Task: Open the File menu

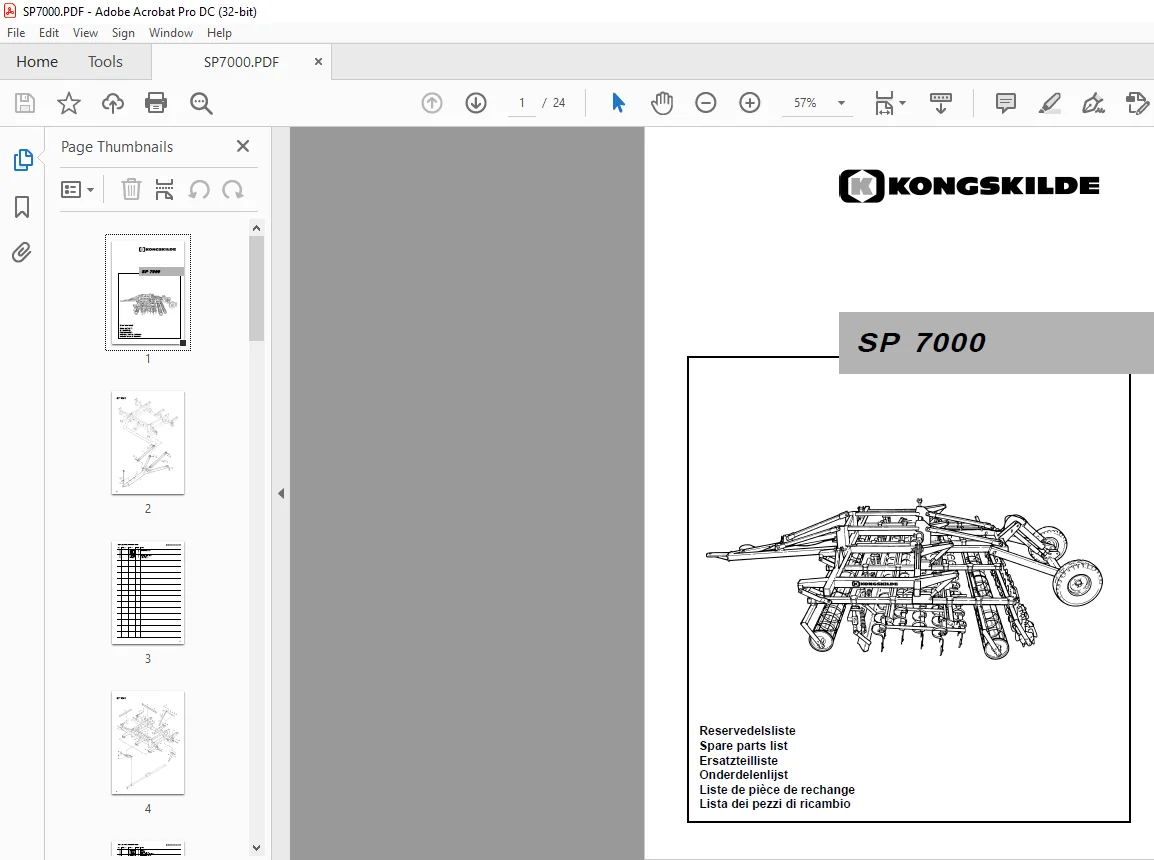Action: click(16, 33)
